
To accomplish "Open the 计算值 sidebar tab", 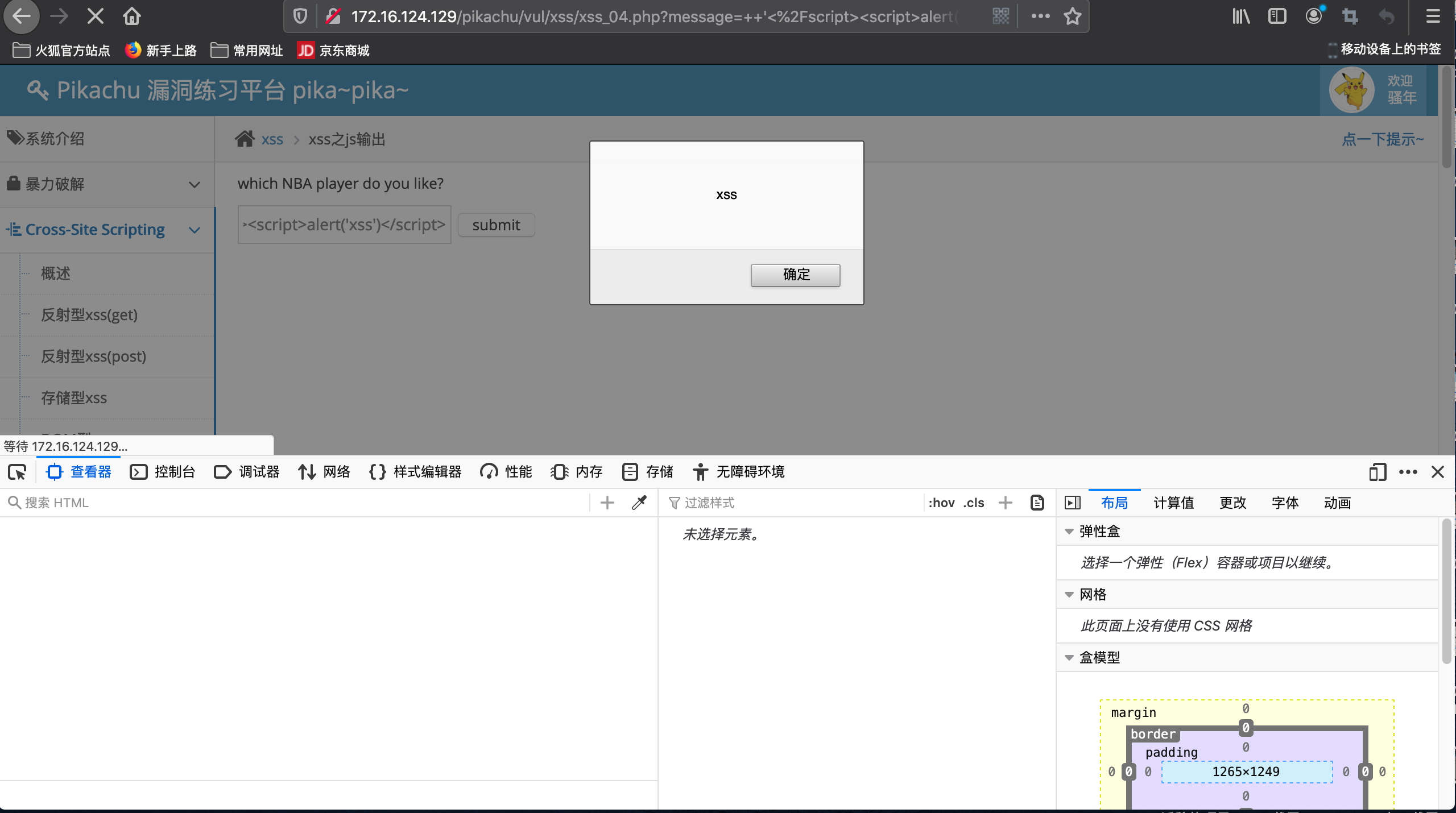I will (1173, 503).
